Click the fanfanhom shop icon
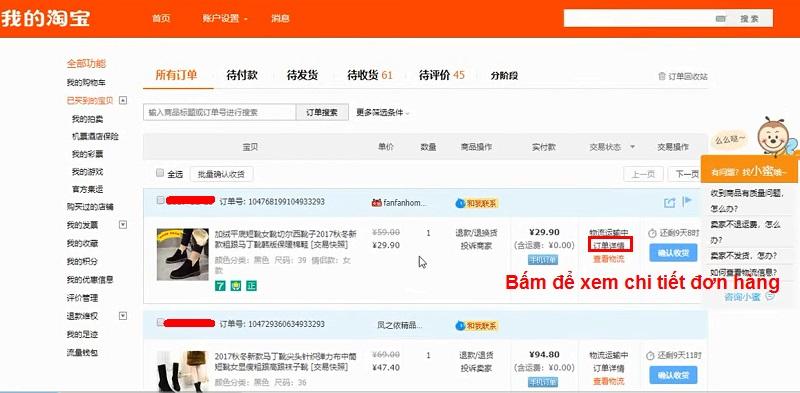The image size is (800, 393). click(x=377, y=203)
